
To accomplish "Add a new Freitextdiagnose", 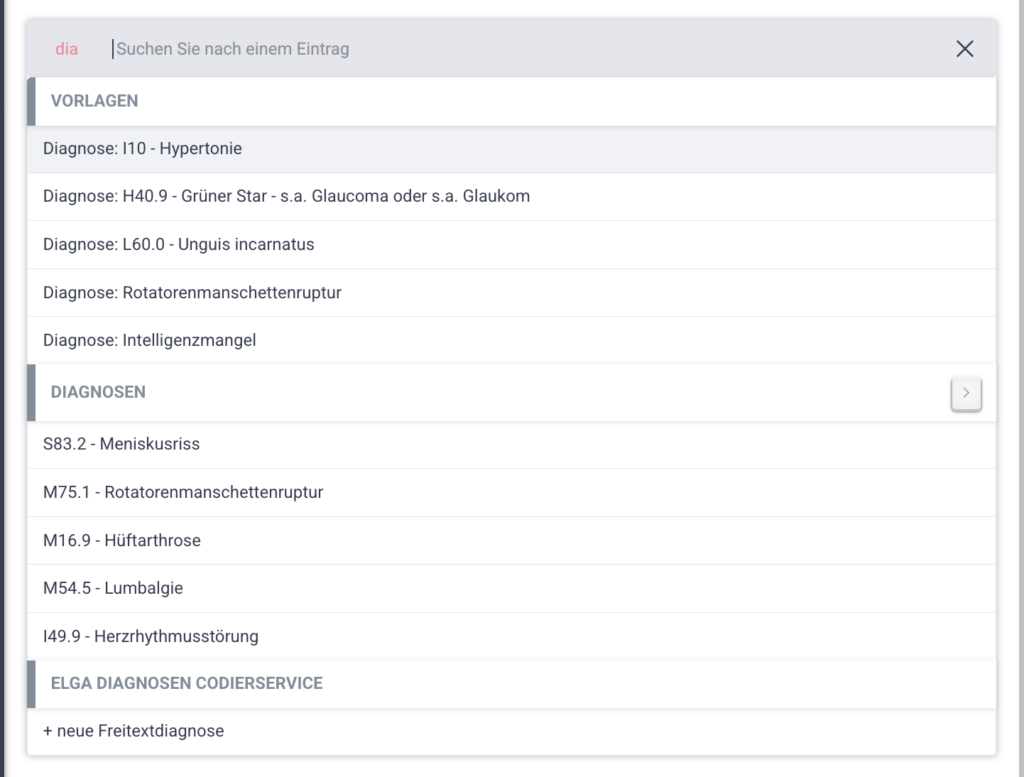I will click(133, 731).
